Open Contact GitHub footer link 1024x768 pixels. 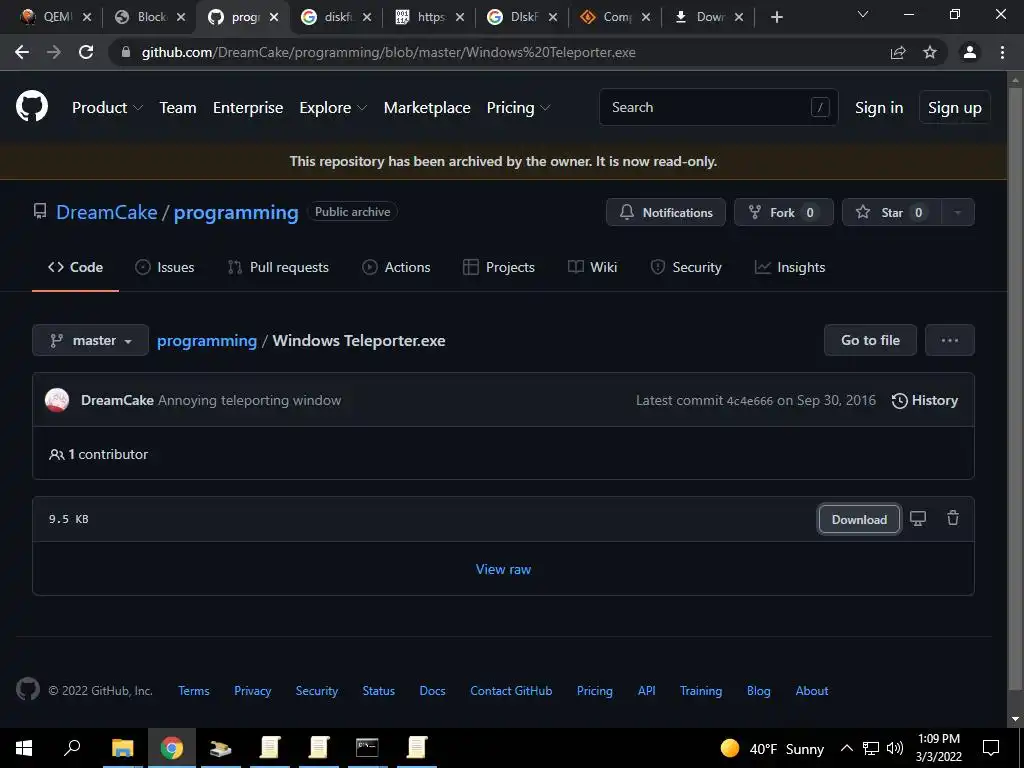511,690
